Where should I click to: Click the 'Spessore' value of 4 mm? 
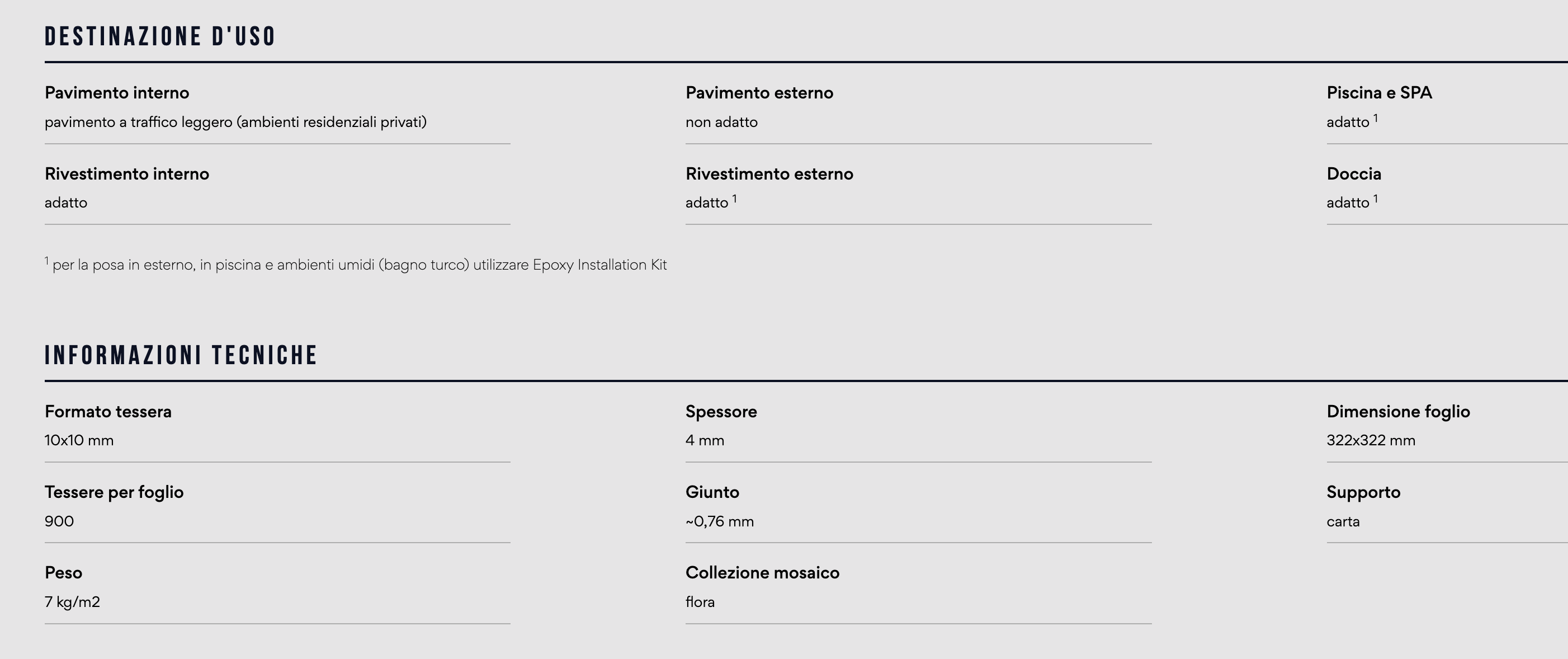pyautogui.click(x=705, y=440)
